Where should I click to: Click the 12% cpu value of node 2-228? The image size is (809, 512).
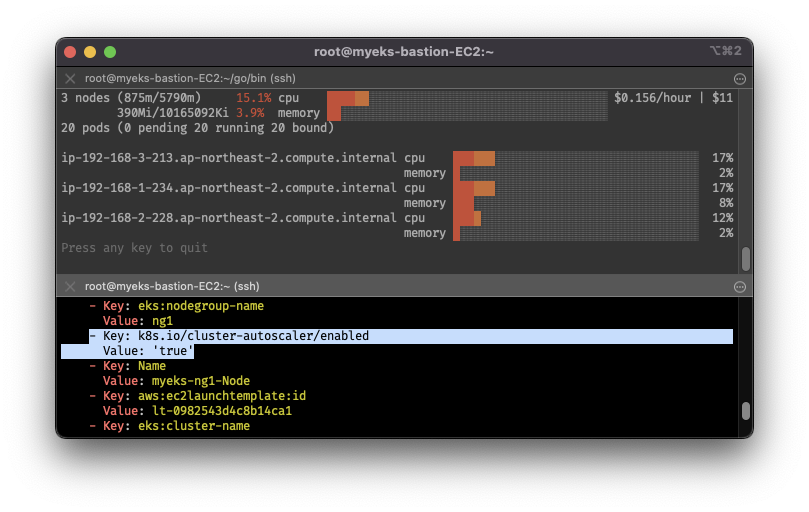coord(722,218)
